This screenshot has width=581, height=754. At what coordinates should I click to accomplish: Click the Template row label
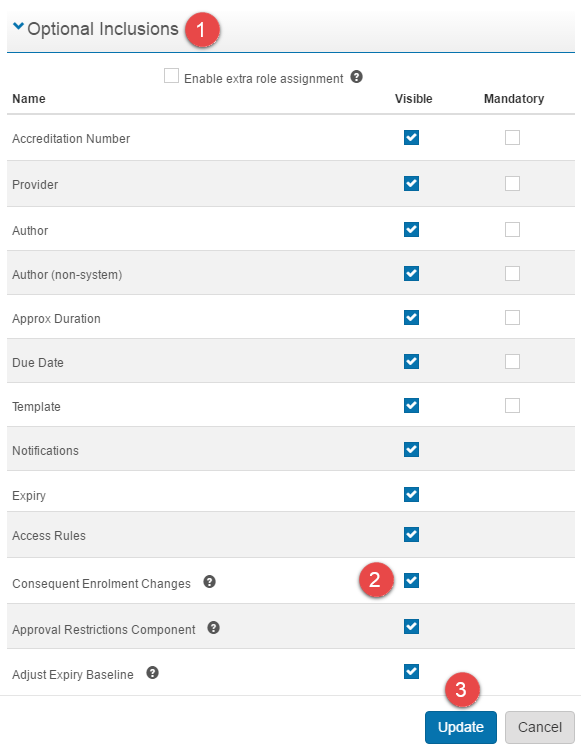pos(37,407)
